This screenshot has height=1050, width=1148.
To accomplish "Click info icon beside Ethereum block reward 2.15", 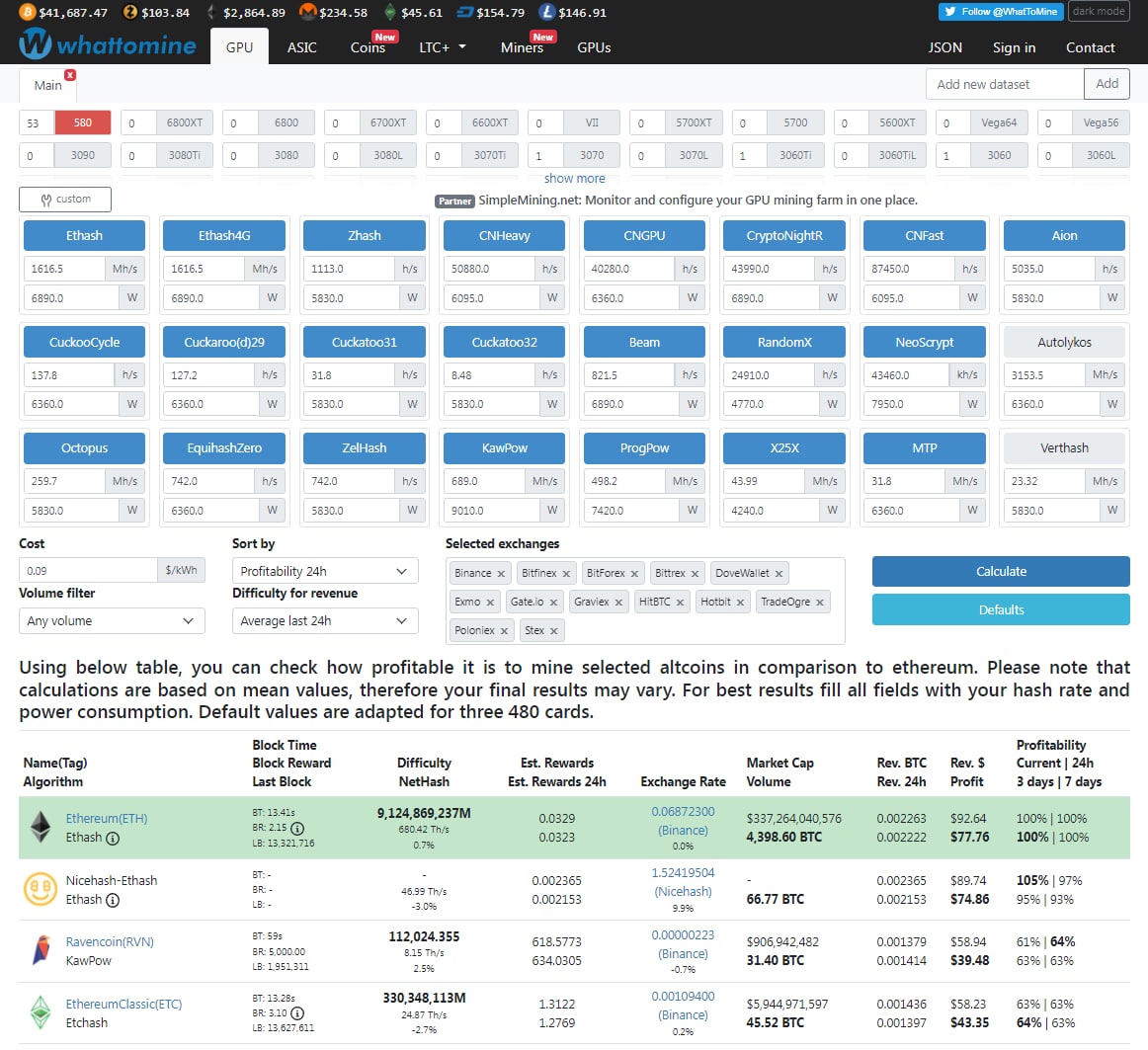I will coord(297,829).
